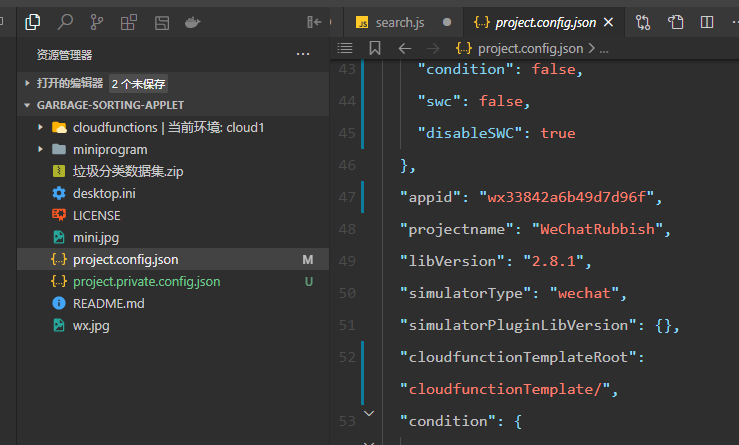
Task: Split the editor with split icon
Action: [x=707, y=22]
